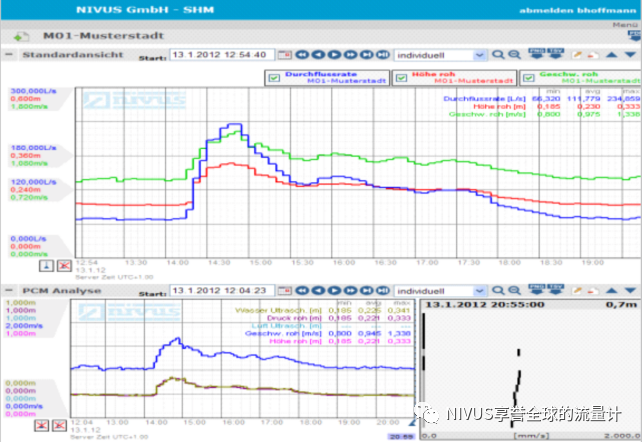Screen dimensions: 642x442
Task: Click red-cross icon below Standardansicht chart
Action: point(64,266)
